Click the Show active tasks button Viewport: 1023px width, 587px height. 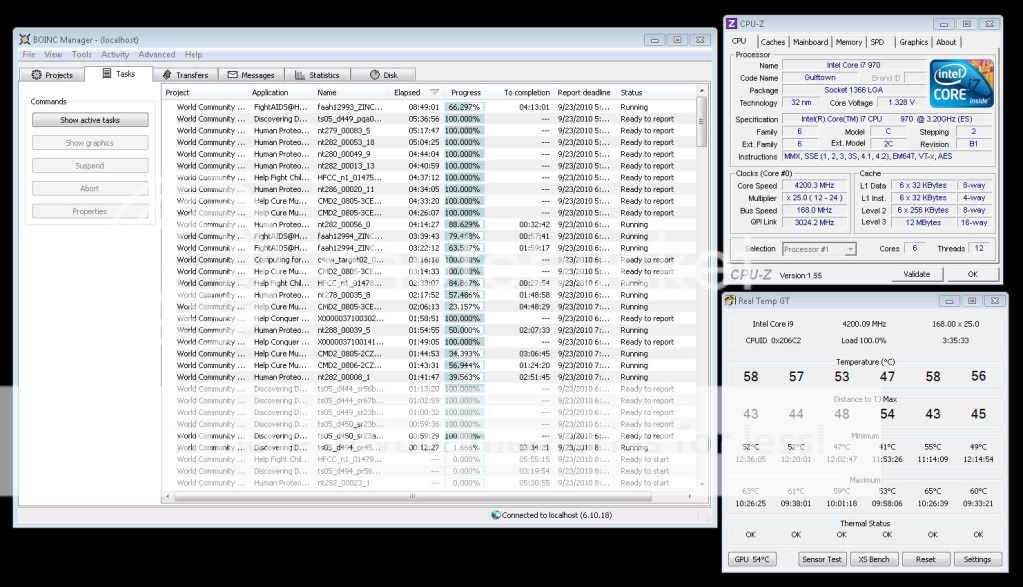pyautogui.click(x=90, y=120)
